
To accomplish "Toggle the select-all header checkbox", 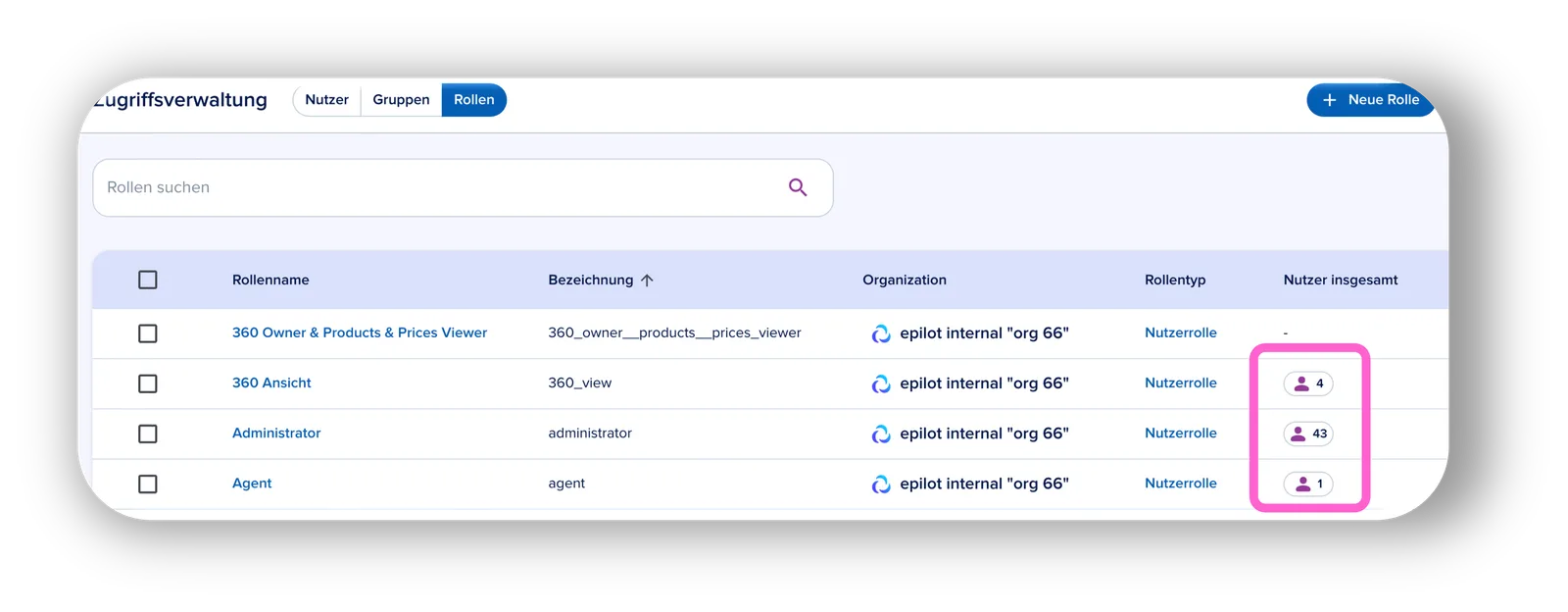I will (148, 280).
